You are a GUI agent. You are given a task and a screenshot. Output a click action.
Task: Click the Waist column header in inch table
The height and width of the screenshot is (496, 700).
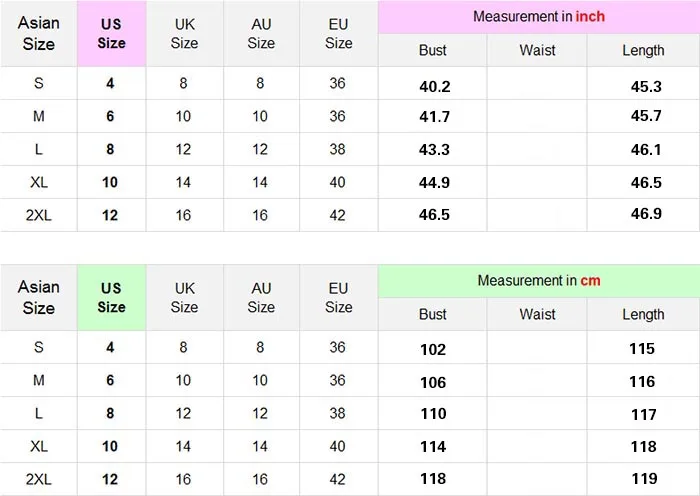pos(537,50)
